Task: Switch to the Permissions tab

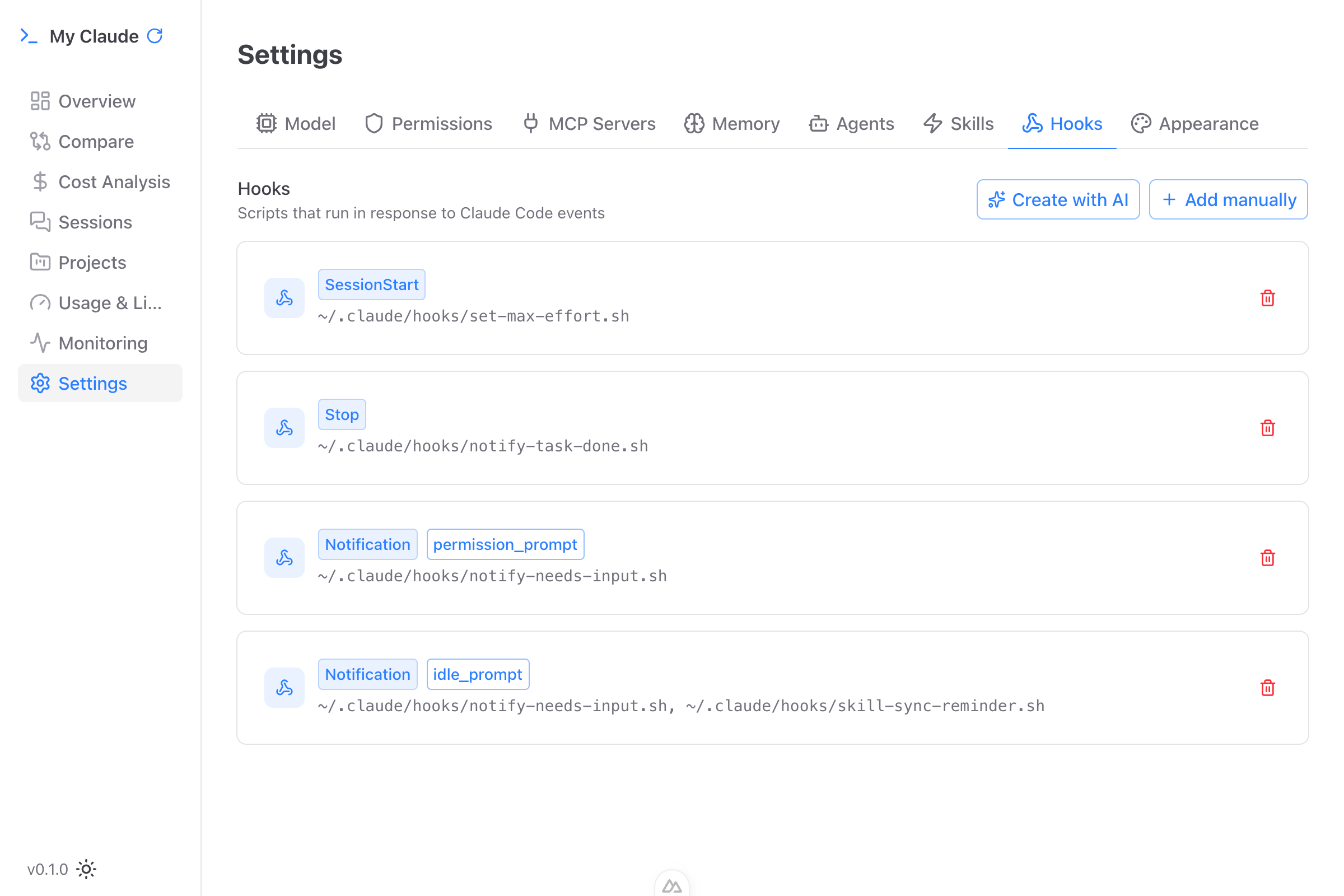Action: pos(428,123)
